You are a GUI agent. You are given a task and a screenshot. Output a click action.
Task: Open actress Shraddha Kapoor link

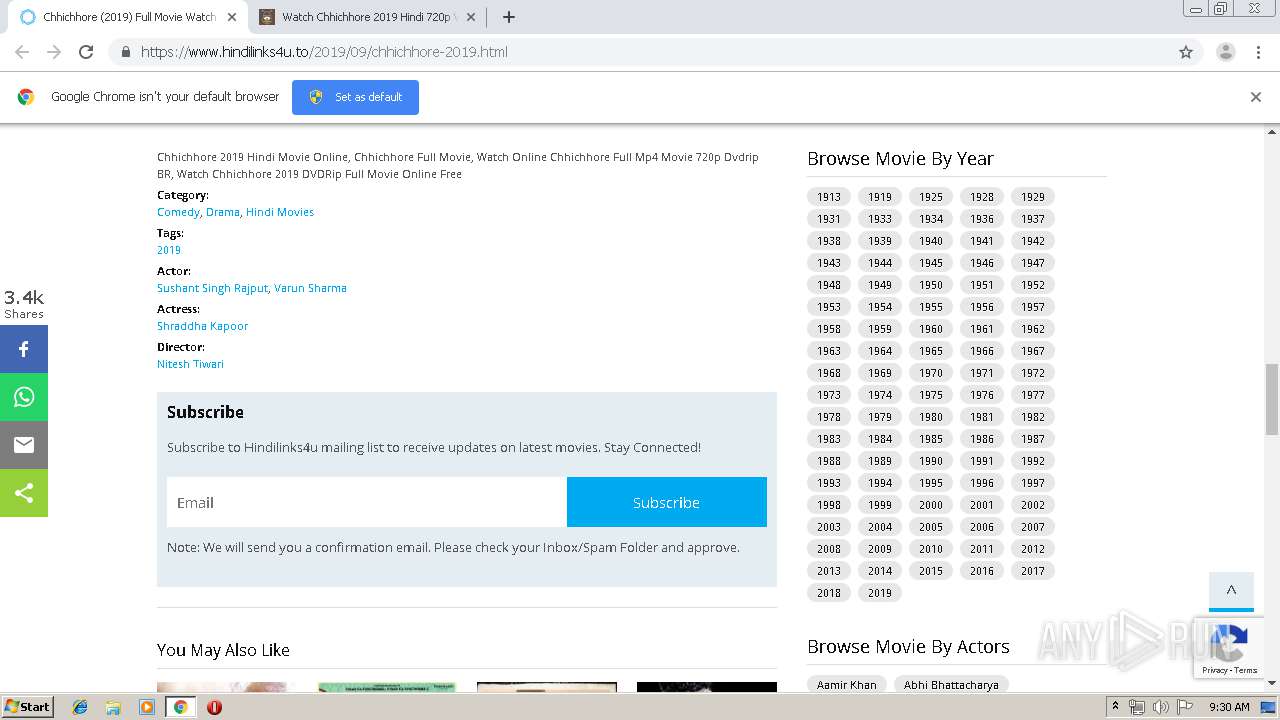[202, 326]
